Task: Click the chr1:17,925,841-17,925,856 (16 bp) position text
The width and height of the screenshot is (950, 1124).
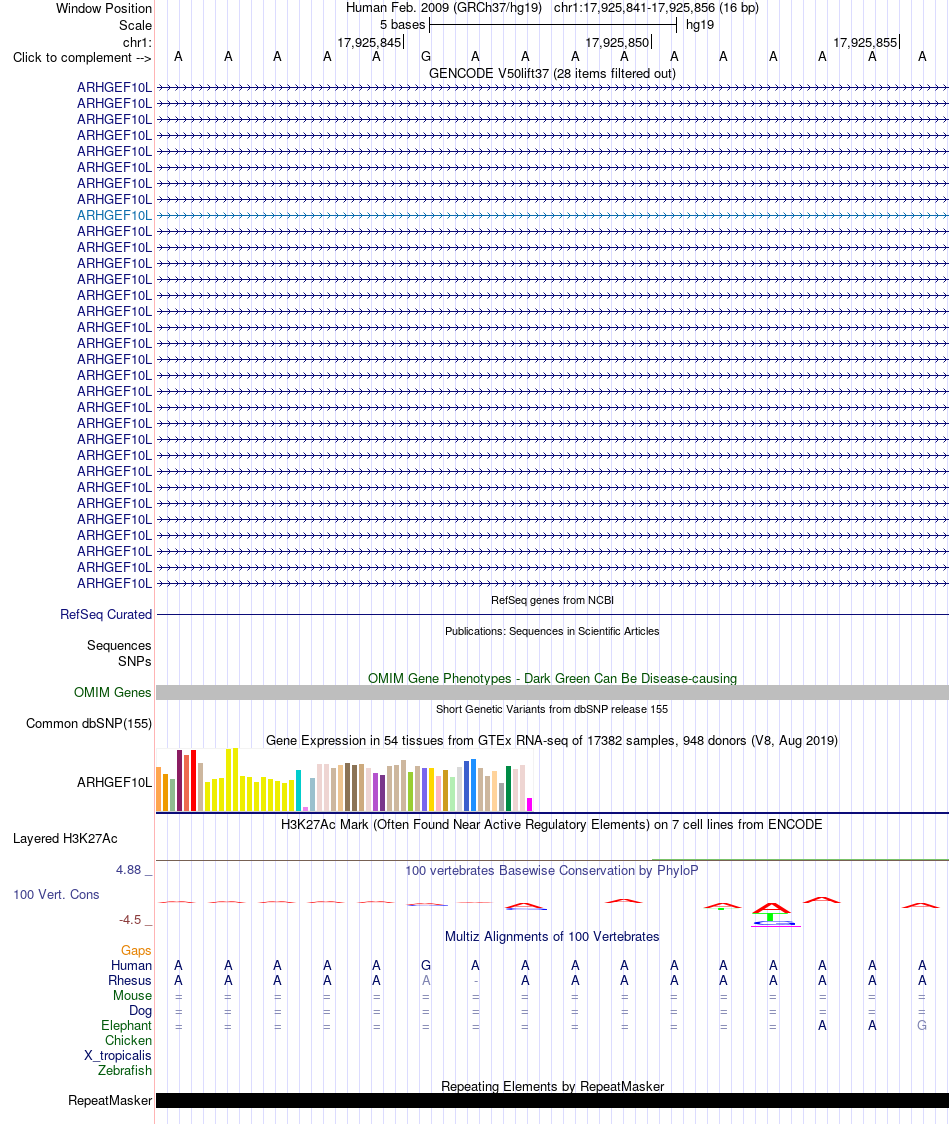Action: (656, 8)
